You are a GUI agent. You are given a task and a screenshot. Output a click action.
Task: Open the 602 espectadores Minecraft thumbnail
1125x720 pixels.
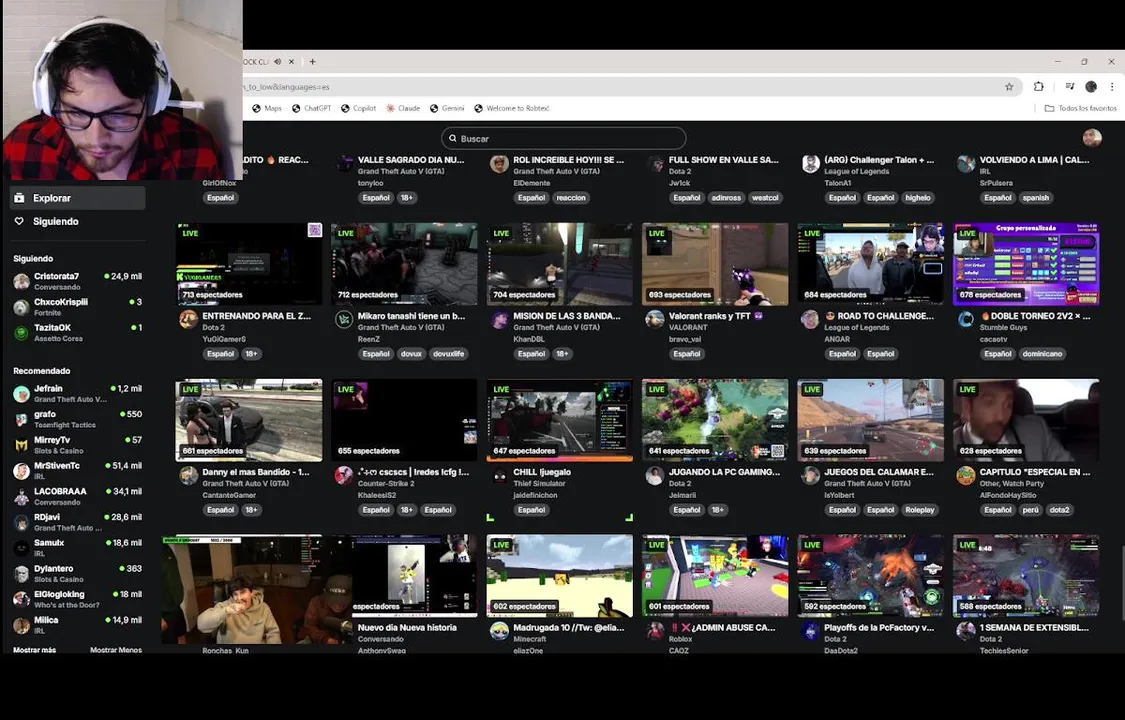[x=560, y=576]
